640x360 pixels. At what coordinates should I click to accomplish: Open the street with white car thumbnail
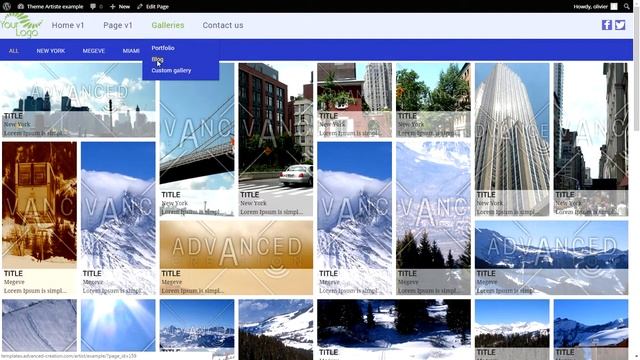point(276,139)
